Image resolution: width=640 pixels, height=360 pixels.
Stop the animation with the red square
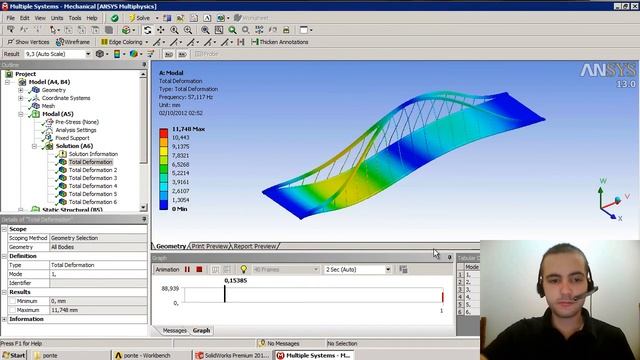point(199,269)
